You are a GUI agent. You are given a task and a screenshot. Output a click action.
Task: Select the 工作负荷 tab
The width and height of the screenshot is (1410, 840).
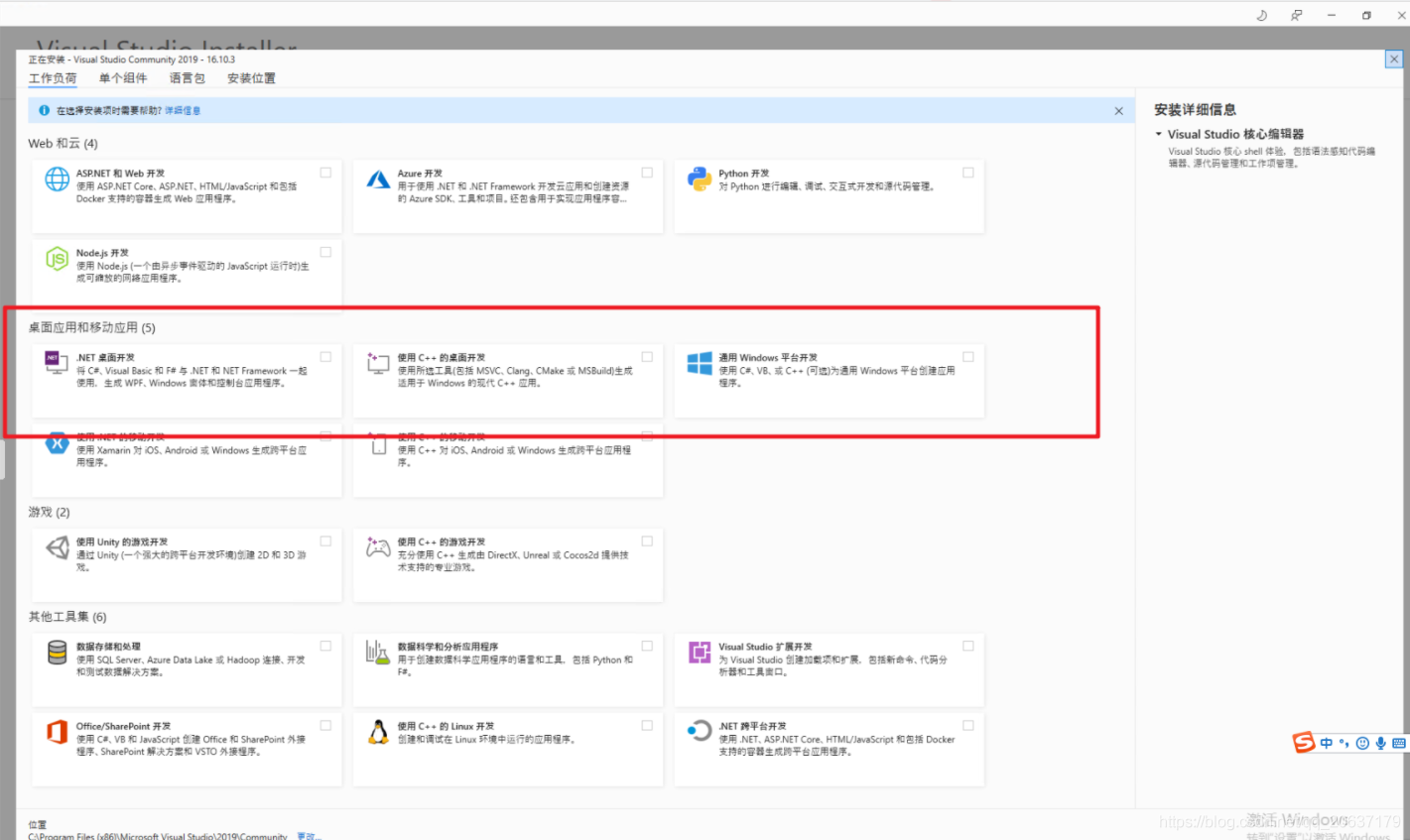point(53,78)
